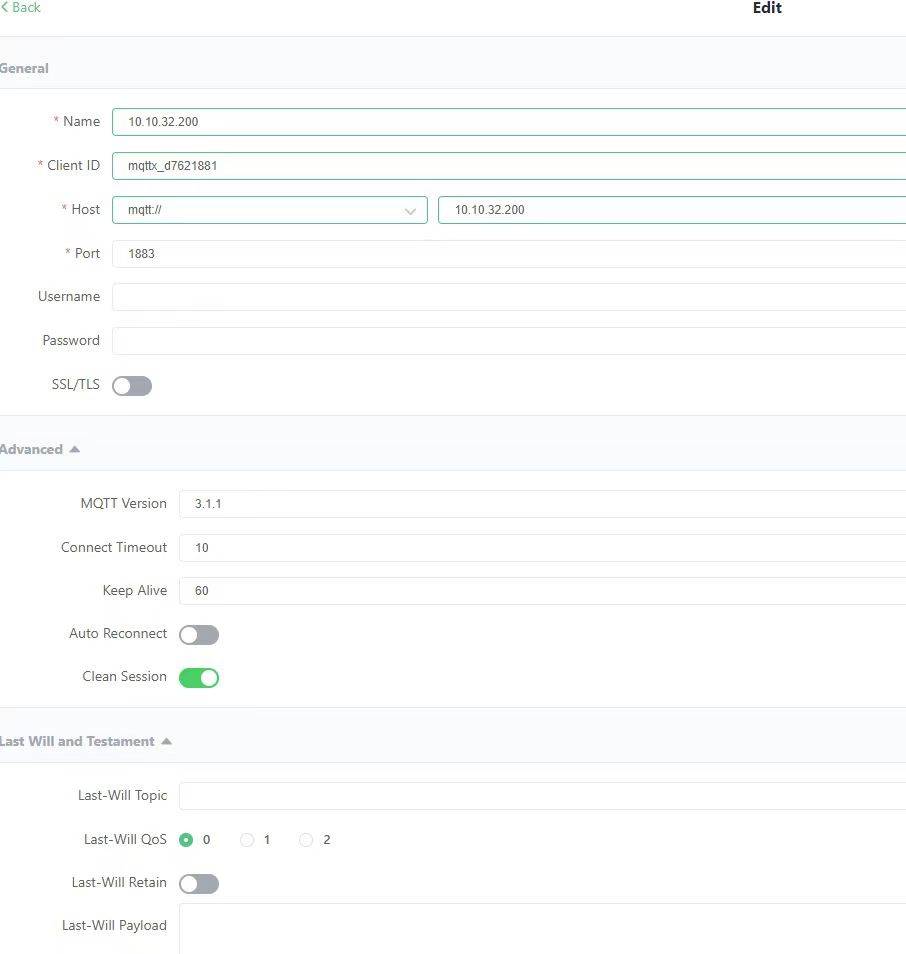Click the Connect Timeout field
The height and width of the screenshot is (954, 906).
[x=542, y=548]
